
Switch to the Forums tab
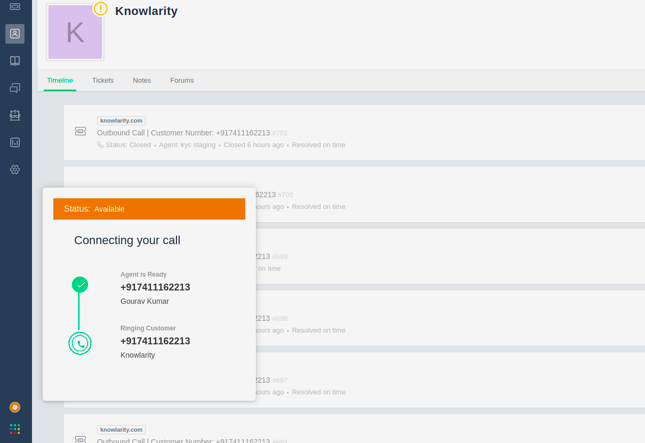coord(182,80)
